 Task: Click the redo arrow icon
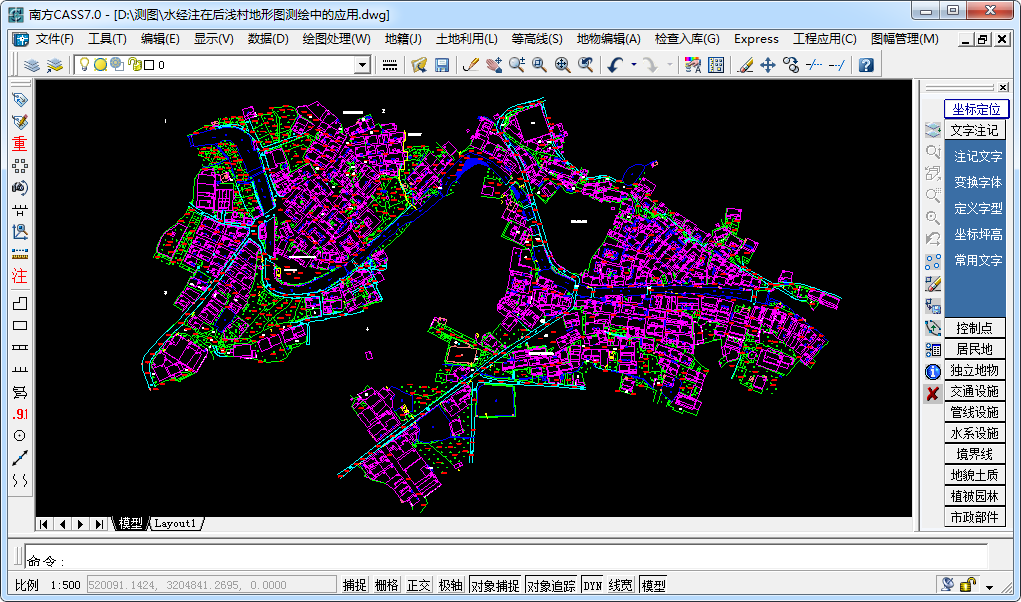point(650,65)
